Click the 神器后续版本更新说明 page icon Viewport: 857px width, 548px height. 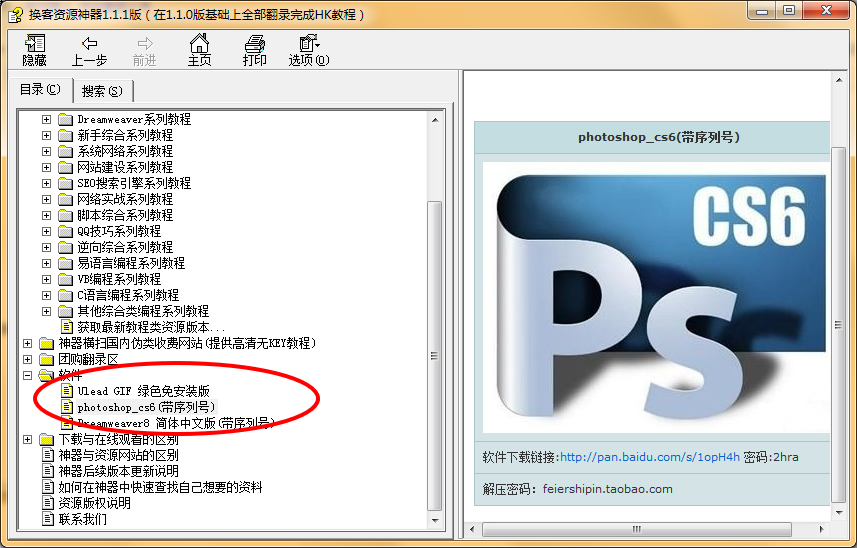pyautogui.click(x=48, y=471)
